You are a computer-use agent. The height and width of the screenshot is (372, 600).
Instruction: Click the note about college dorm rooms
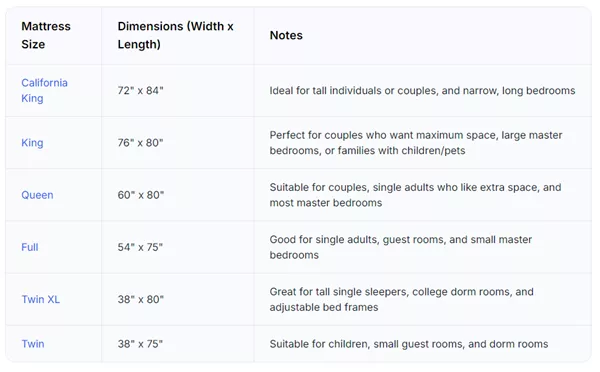point(401,299)
